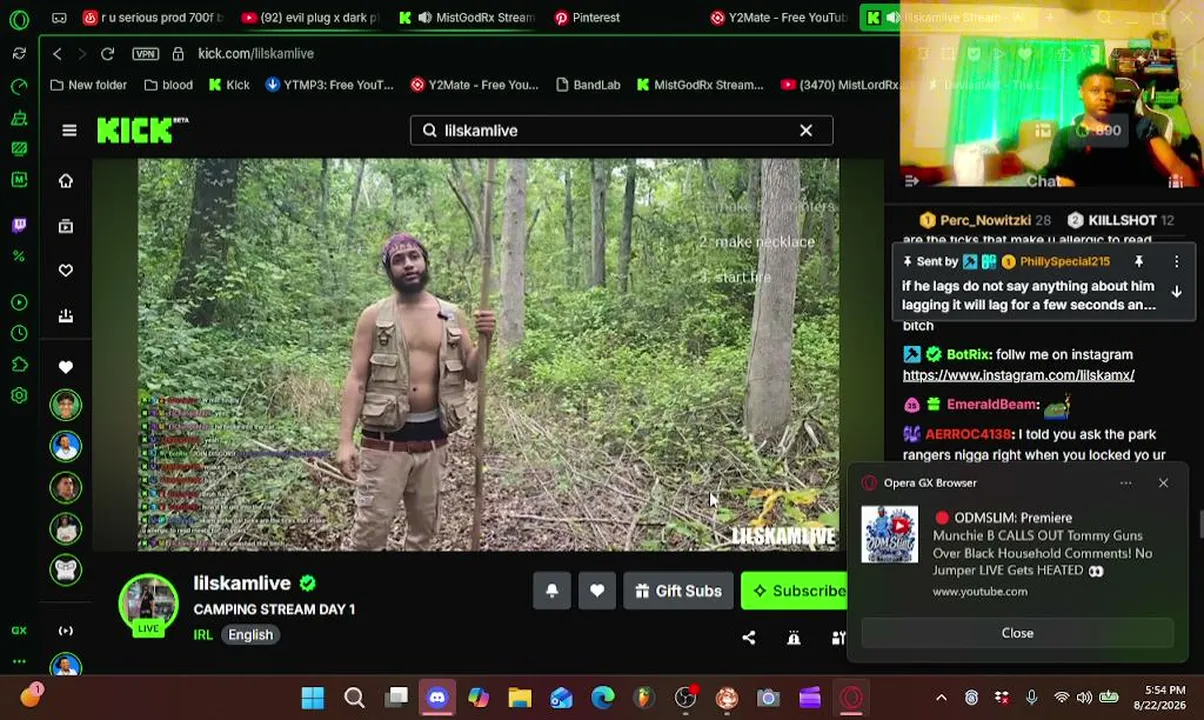
Task: Open File Explorer from the taskbar
Action: point(520,698)
